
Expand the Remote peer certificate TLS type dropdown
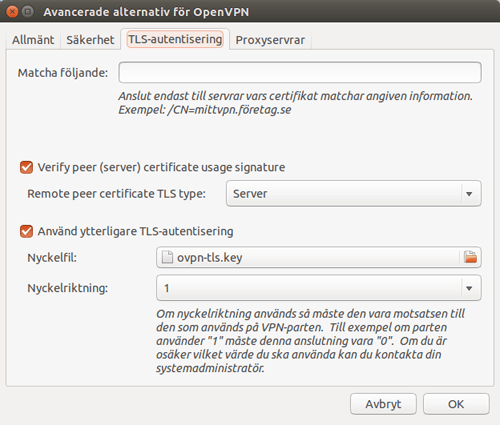tap(354, 194)
